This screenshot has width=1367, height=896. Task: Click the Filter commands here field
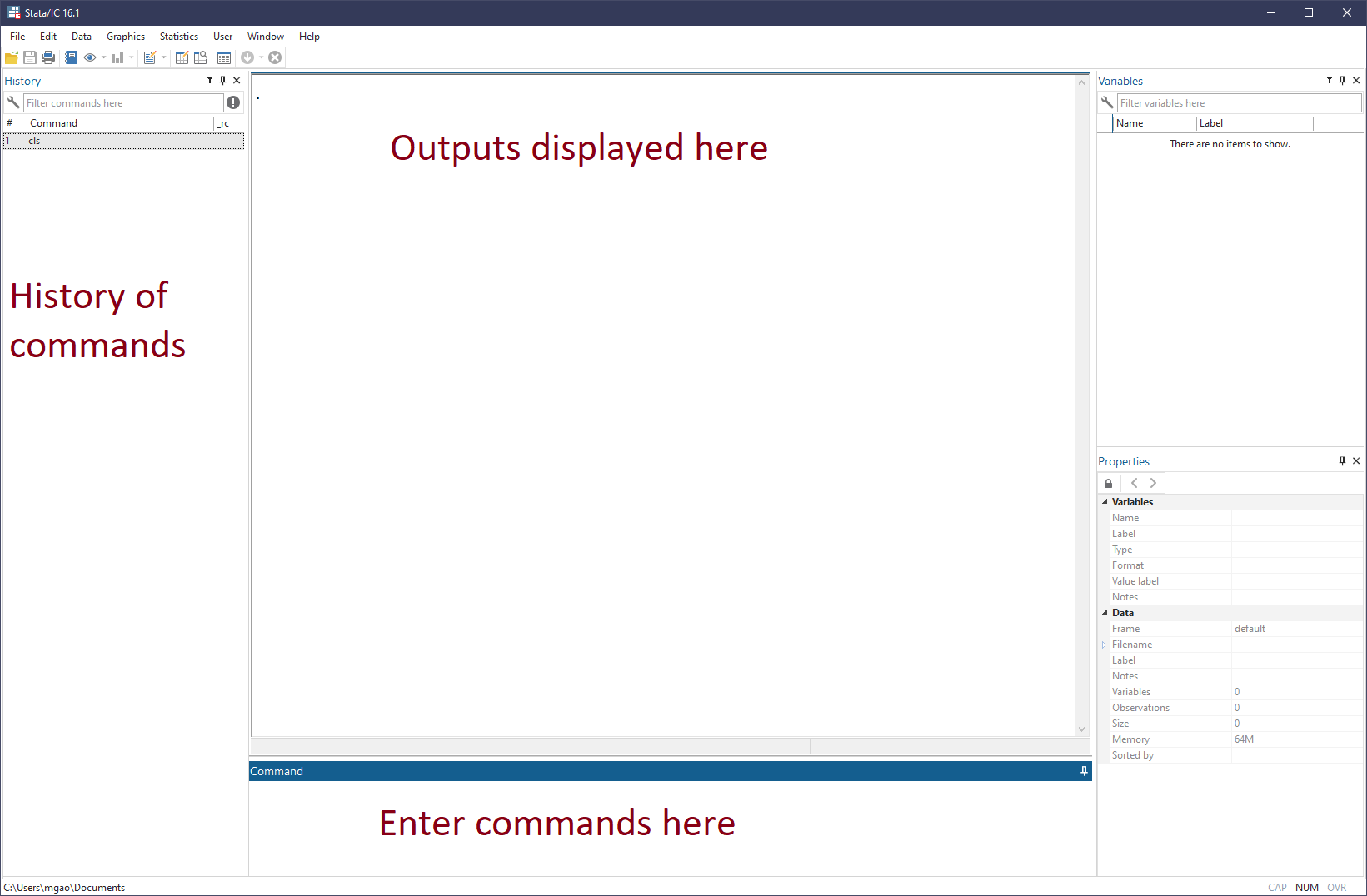click(x=123, y=103)
